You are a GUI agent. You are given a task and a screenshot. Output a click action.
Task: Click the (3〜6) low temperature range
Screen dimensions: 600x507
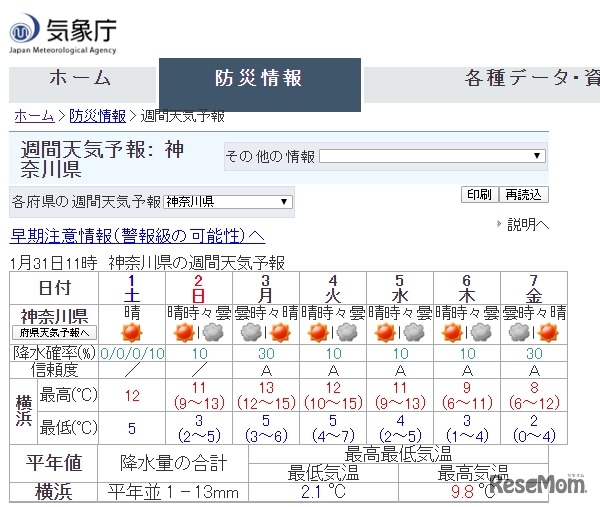point(266,435)
